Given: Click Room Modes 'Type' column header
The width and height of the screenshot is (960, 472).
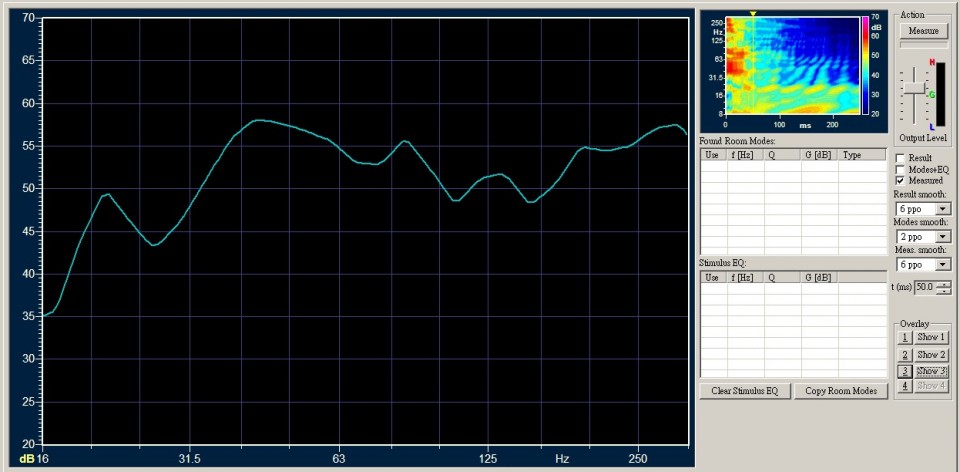Looking at the screenshot, I should click(x=862, y=155).
